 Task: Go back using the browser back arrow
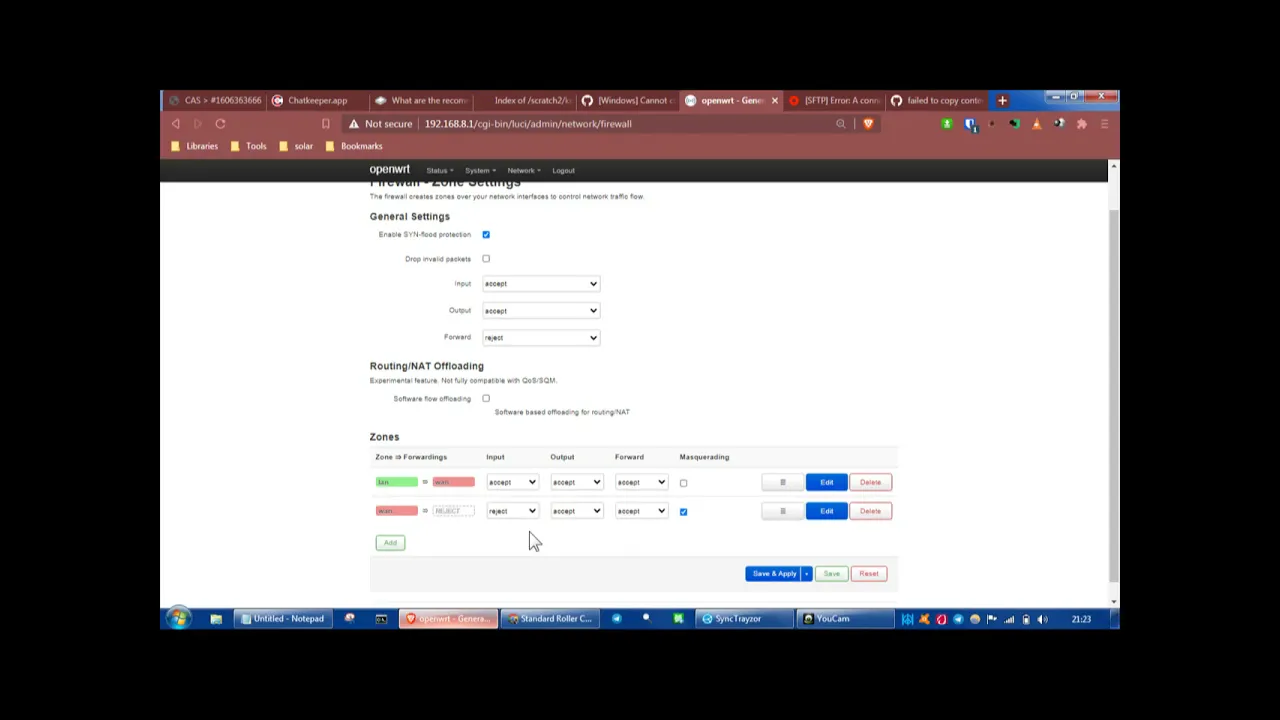click(x=176, y=124)
